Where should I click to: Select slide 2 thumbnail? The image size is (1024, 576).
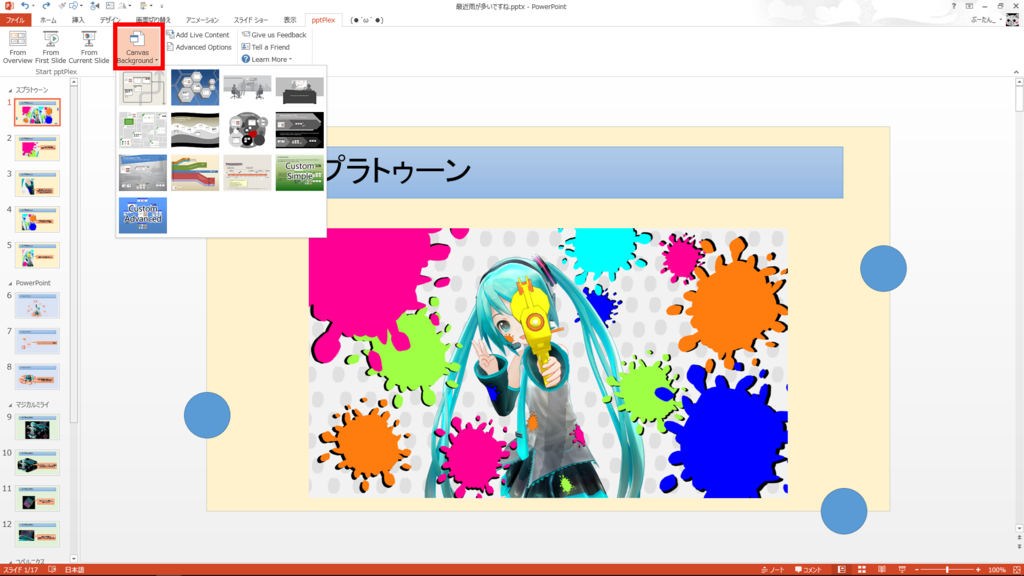point(37,148)
